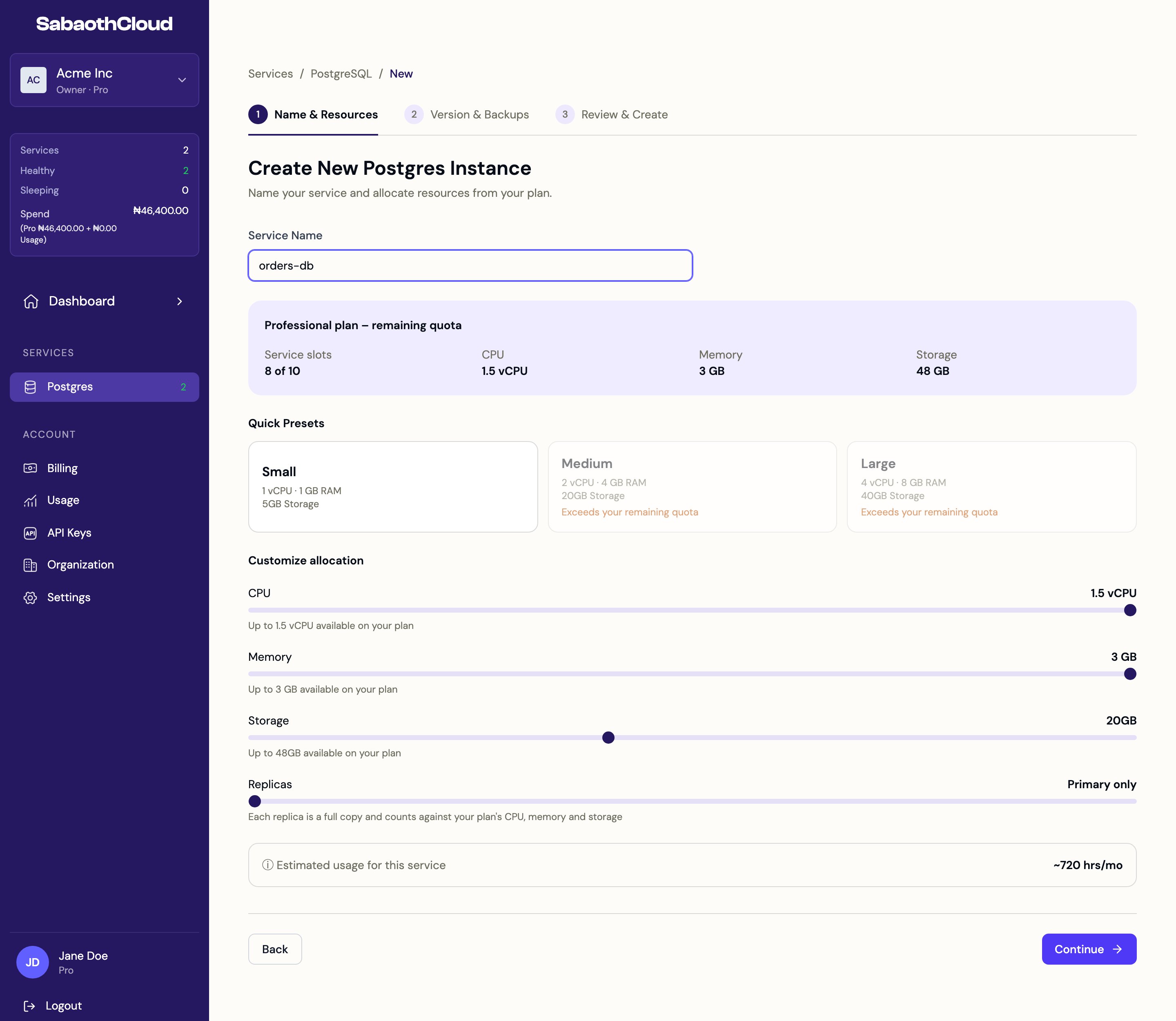Click the Services breadcrumb link
The width and height of the screenshot is (1176, 1021).
(271, 74)
